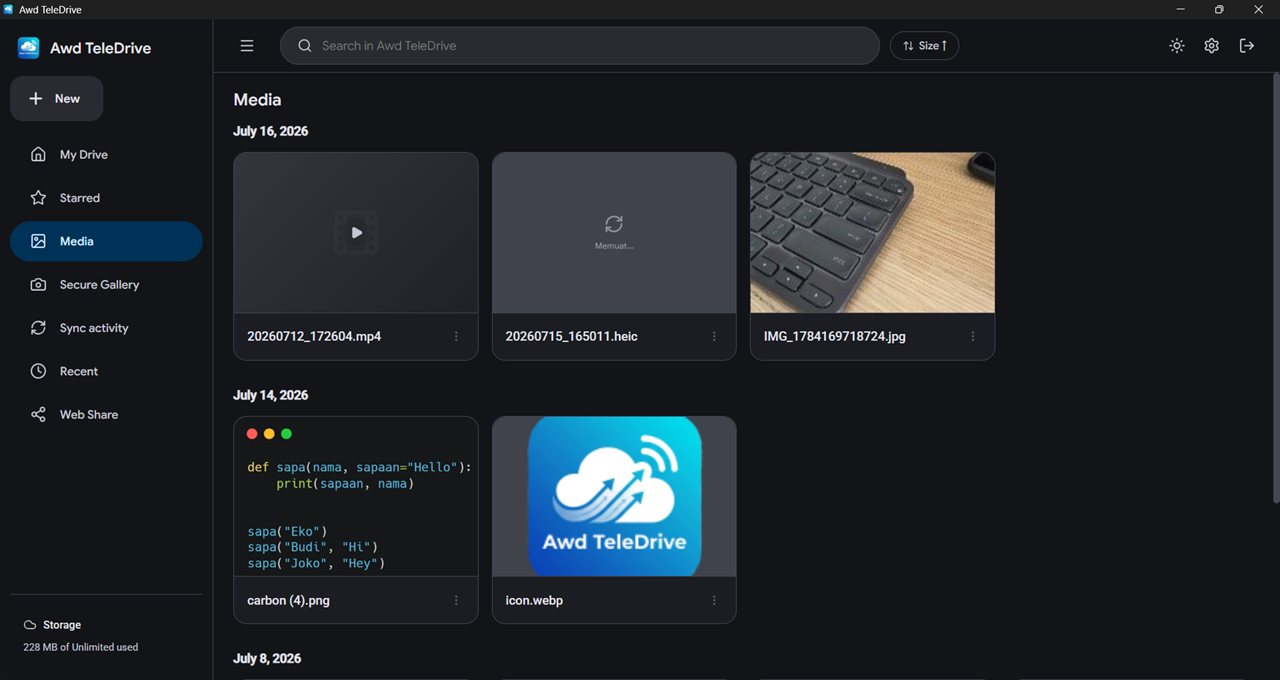This screenshot has height=680, width=1280.
Task: Toggle light/dark theme sun icon
Action: [1177, 46]
